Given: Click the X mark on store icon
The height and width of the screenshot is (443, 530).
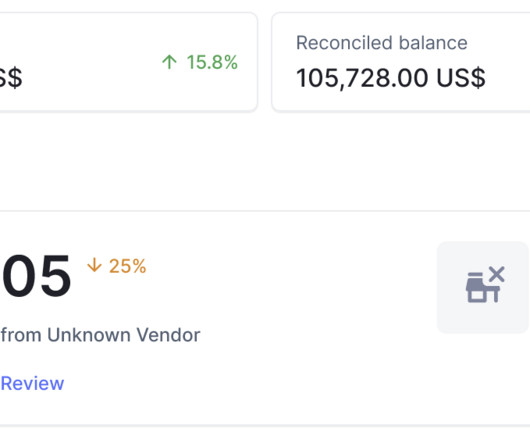Looking at the screenshot, I should [497, 274].
